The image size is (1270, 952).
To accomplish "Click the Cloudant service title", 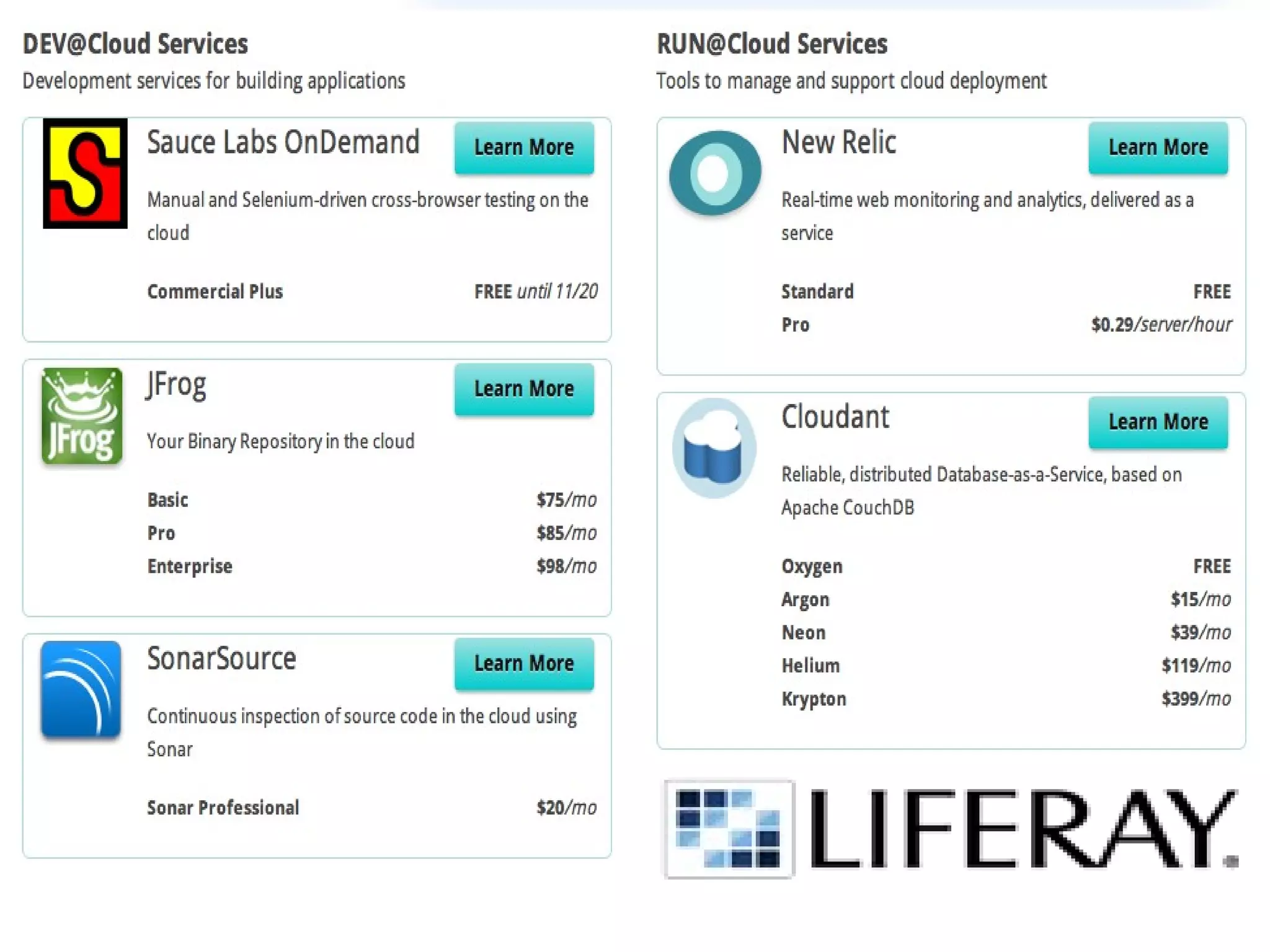I will pyautogui.click(x=835, y=416).
